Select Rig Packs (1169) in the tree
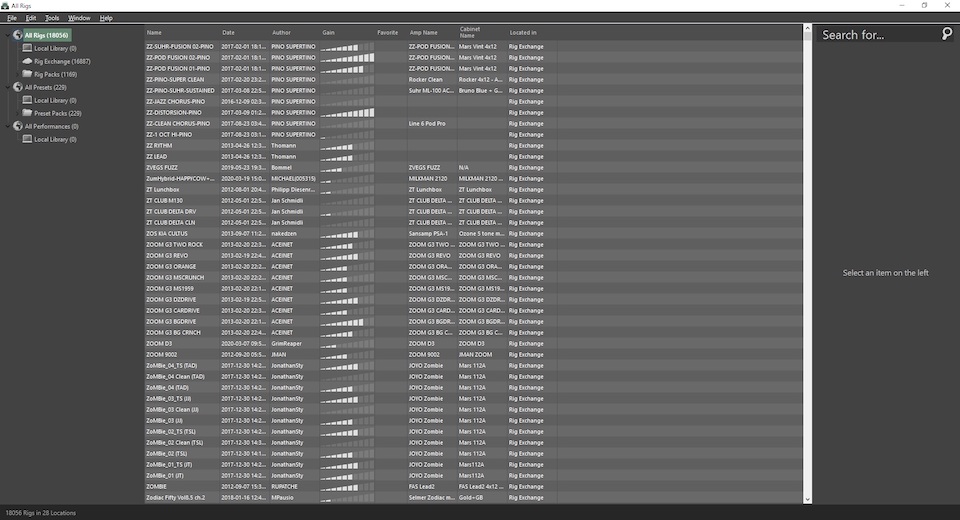 pos(56,74)
